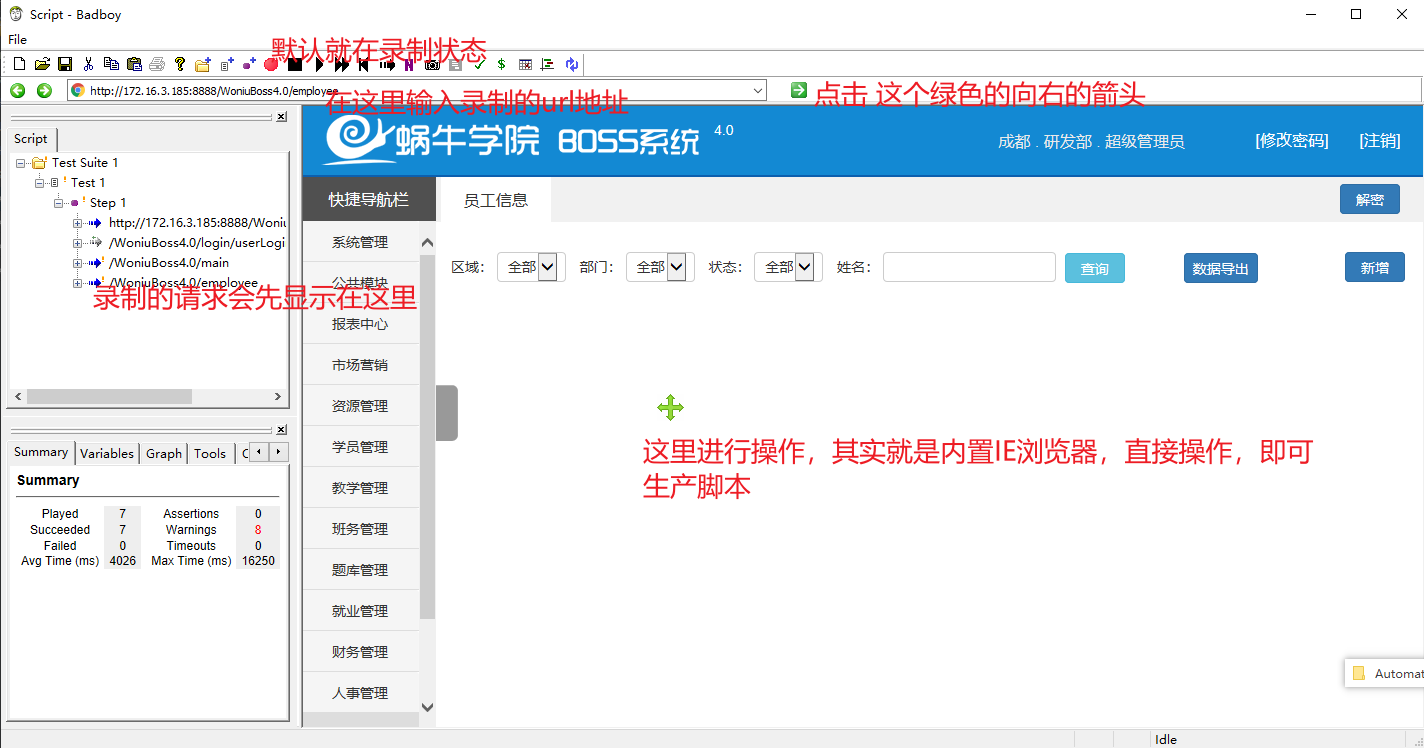1424x748 pixels.
Task: Switch to the Graph tab
Action: 164,453
